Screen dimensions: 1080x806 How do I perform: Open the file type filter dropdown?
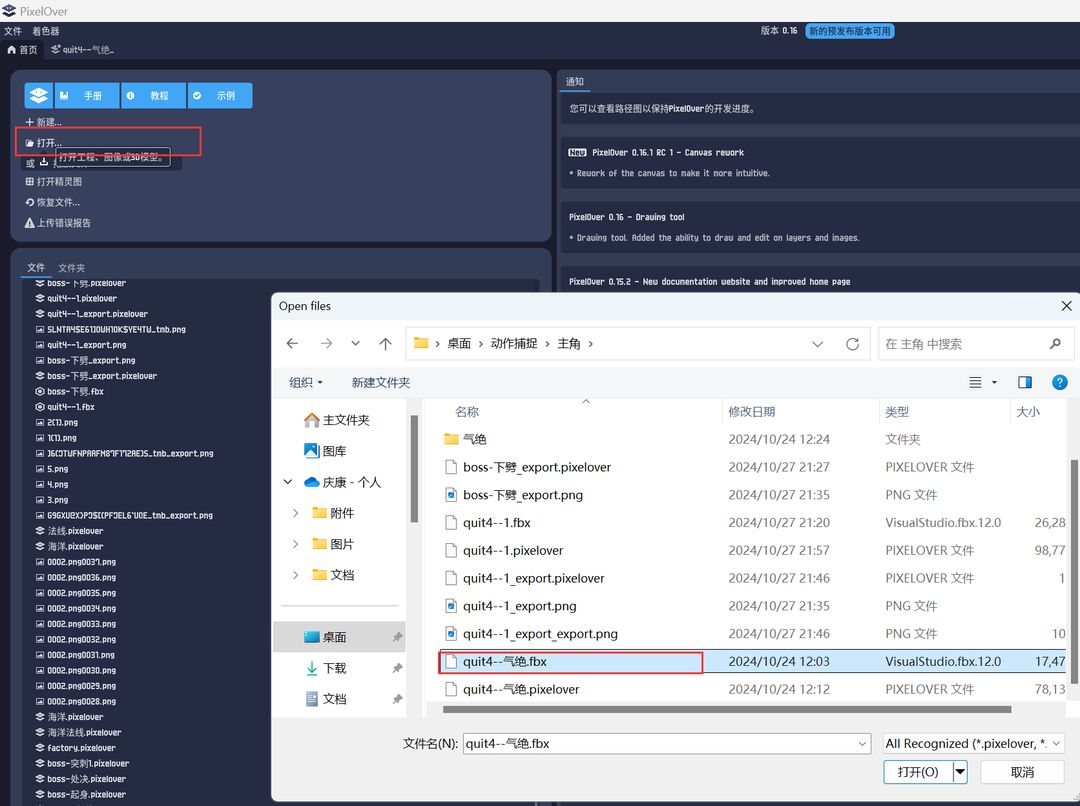[974, 743]
